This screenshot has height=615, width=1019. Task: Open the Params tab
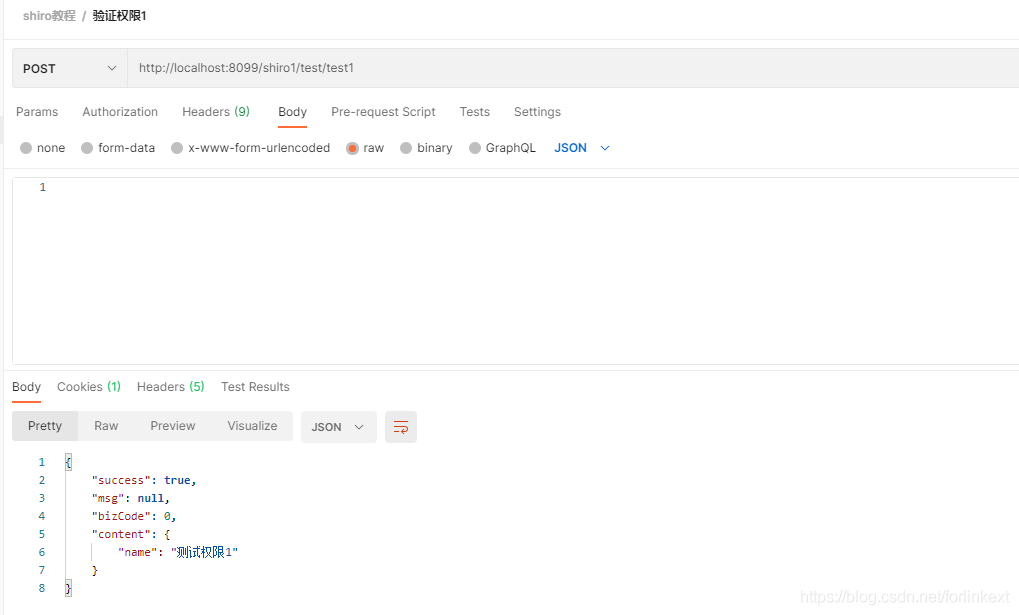tap(37, 112)
